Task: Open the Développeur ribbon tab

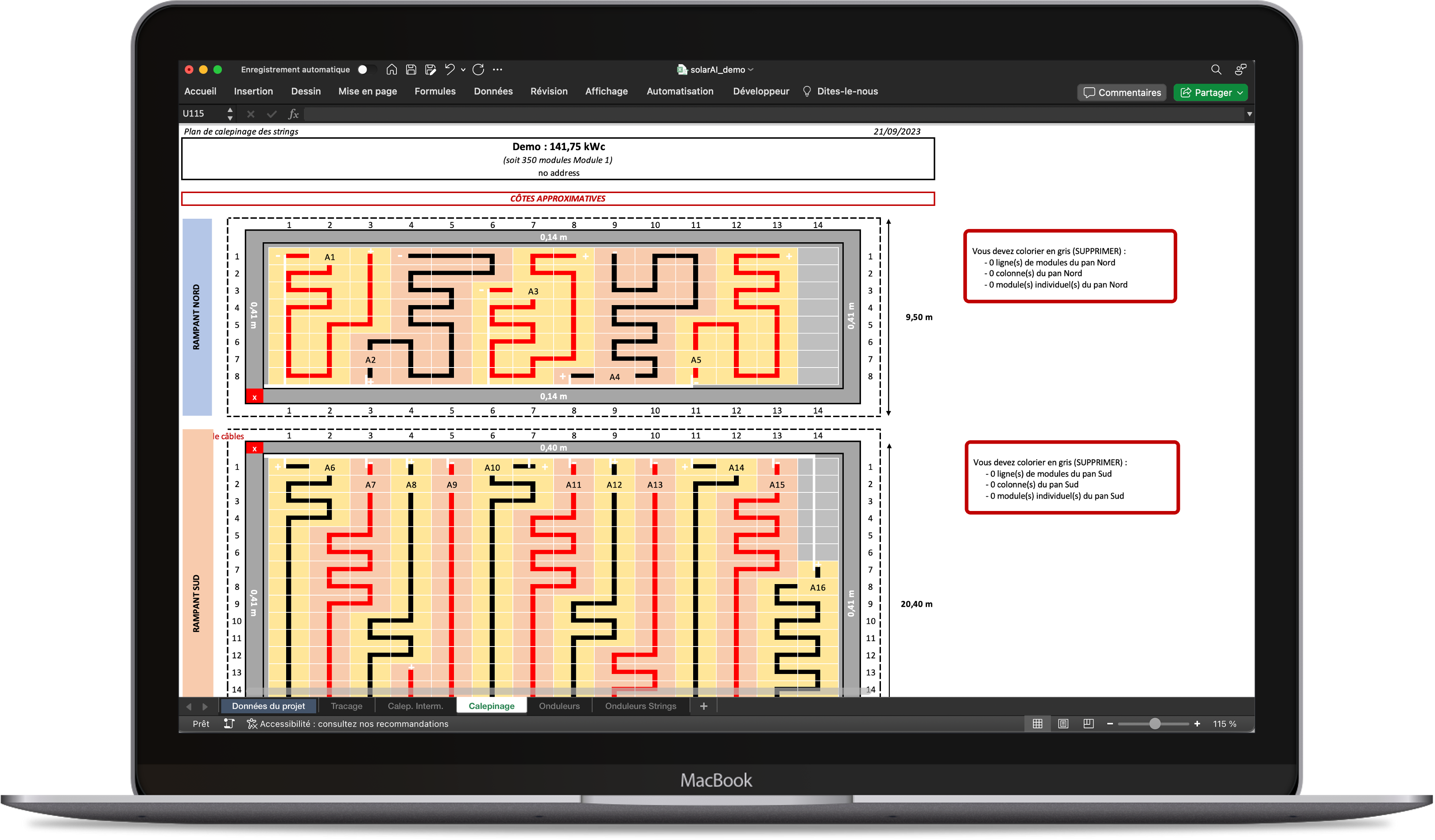Action: tap(761, 91)
